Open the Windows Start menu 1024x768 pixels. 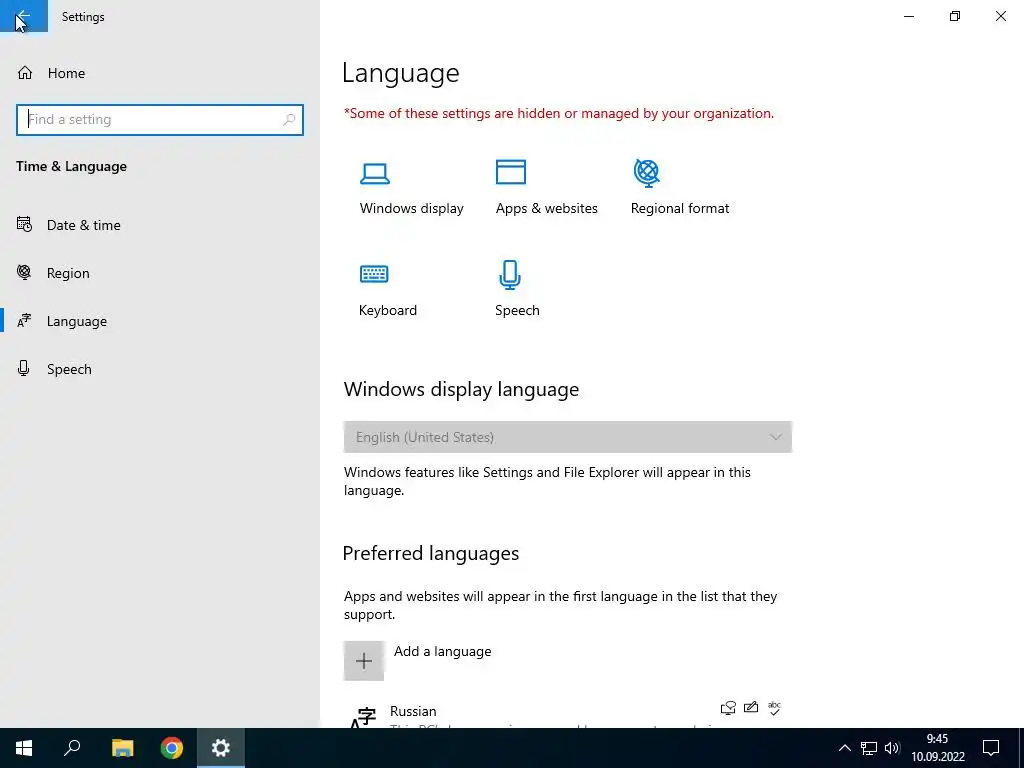(24, 748)
